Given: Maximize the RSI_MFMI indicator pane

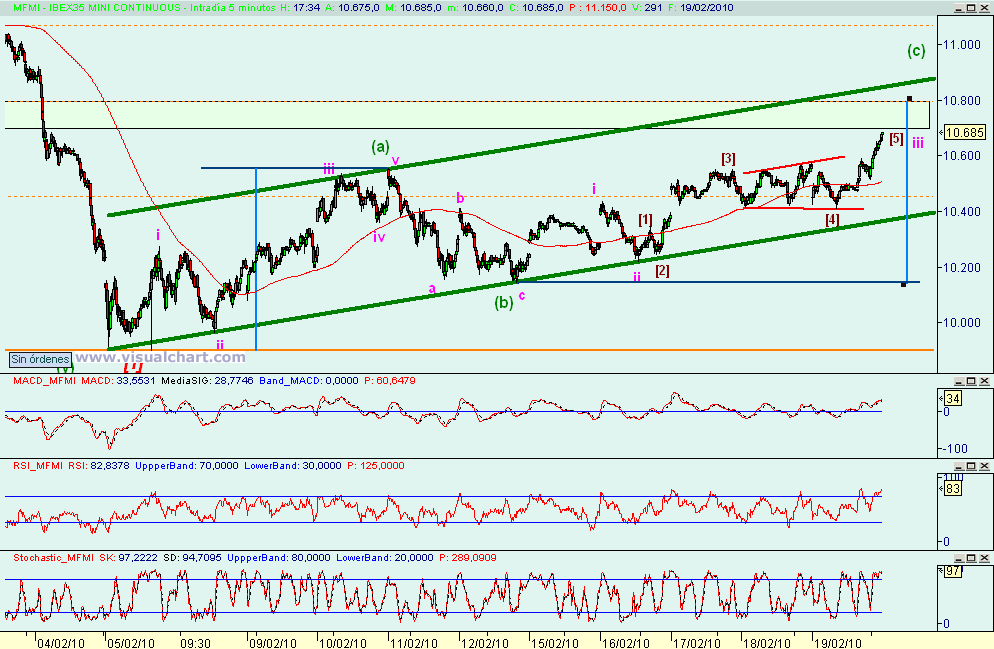Looking at the screenshot, I should coord(972,466).
